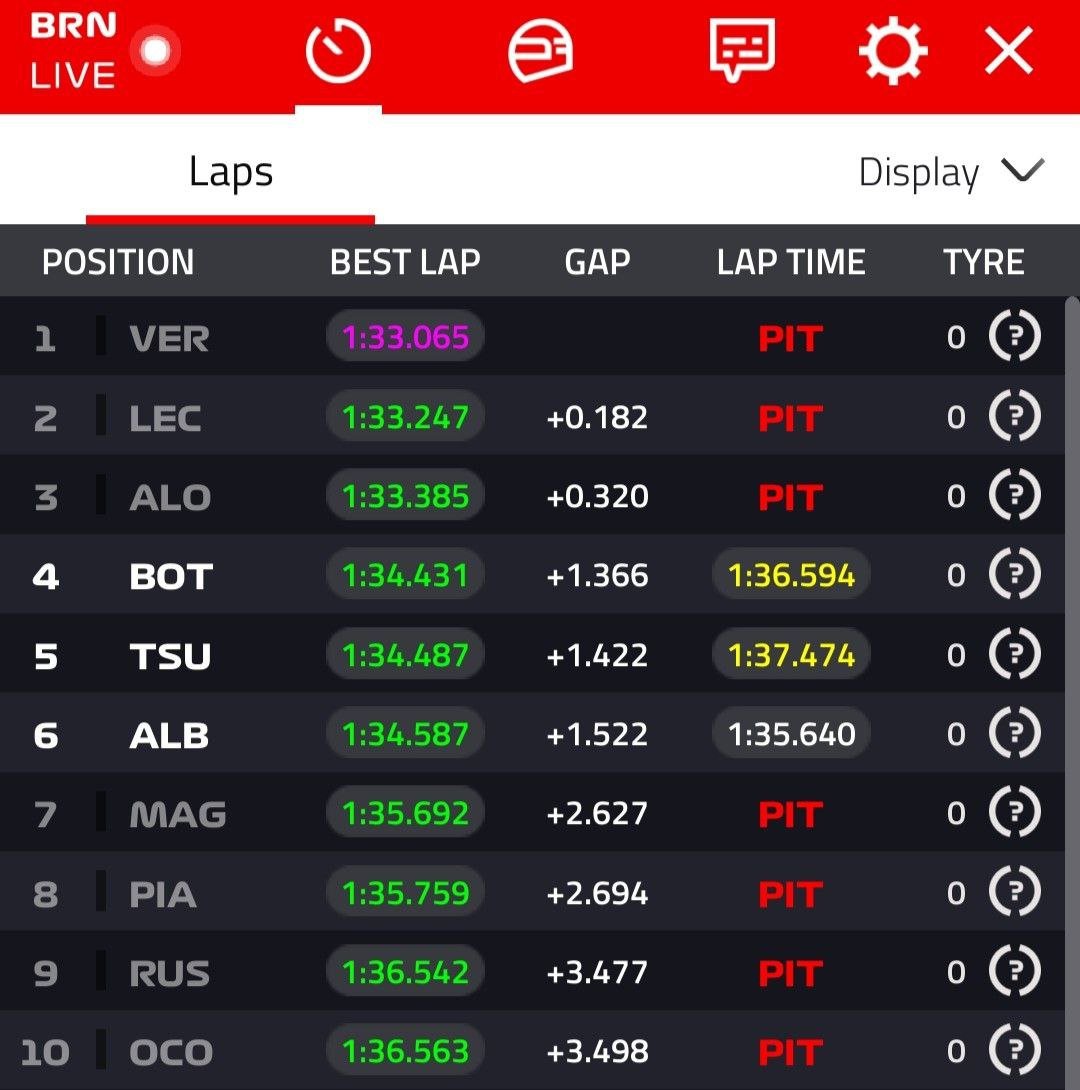Image resolution: width=1080 pixels, height=1090 pixels.
Task: Close the live timing panel
Action: [1008, 50]
